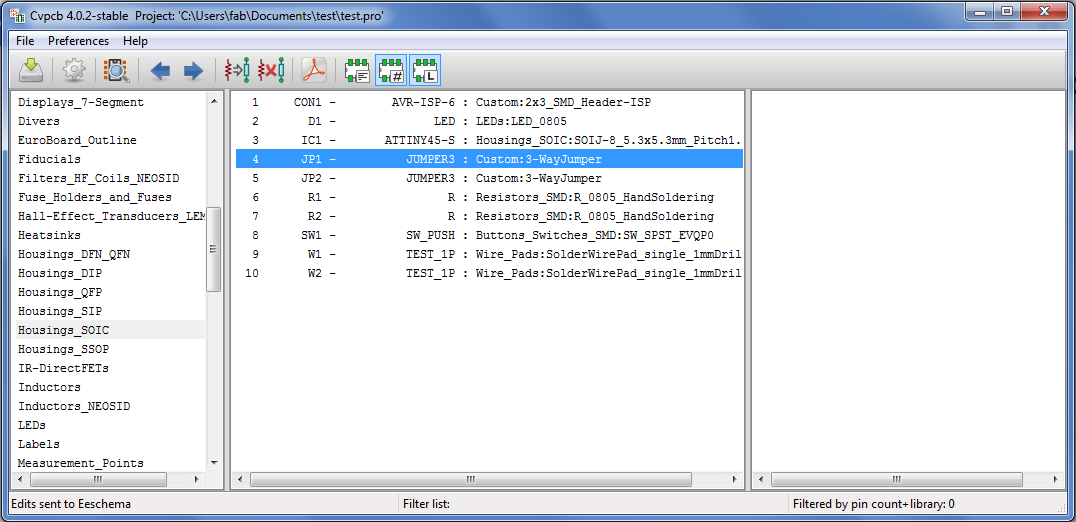Toggle filter footprints by library
The image size is (1076, 522).
[425, 70]
